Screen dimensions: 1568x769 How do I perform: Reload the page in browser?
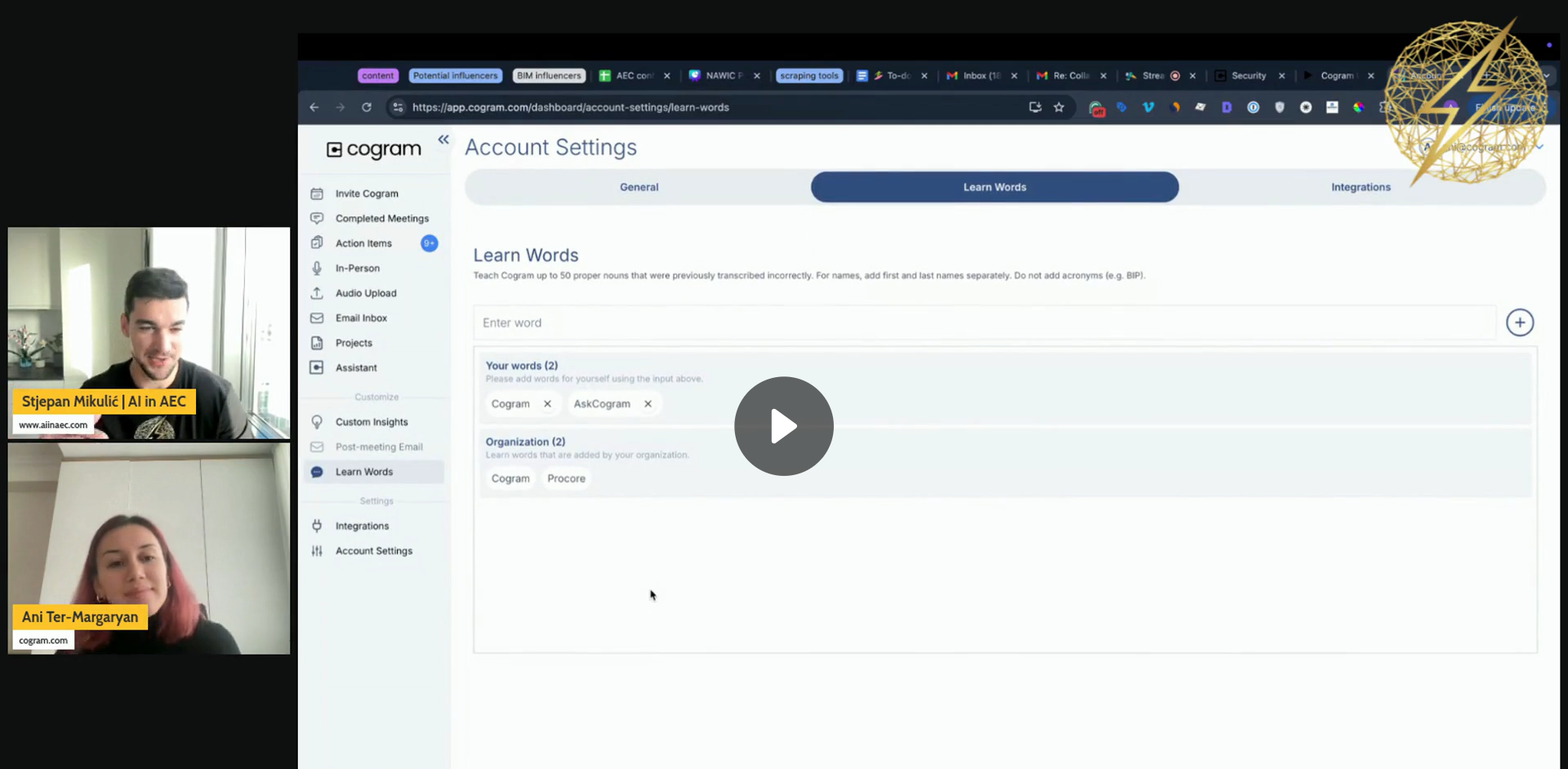367,108
